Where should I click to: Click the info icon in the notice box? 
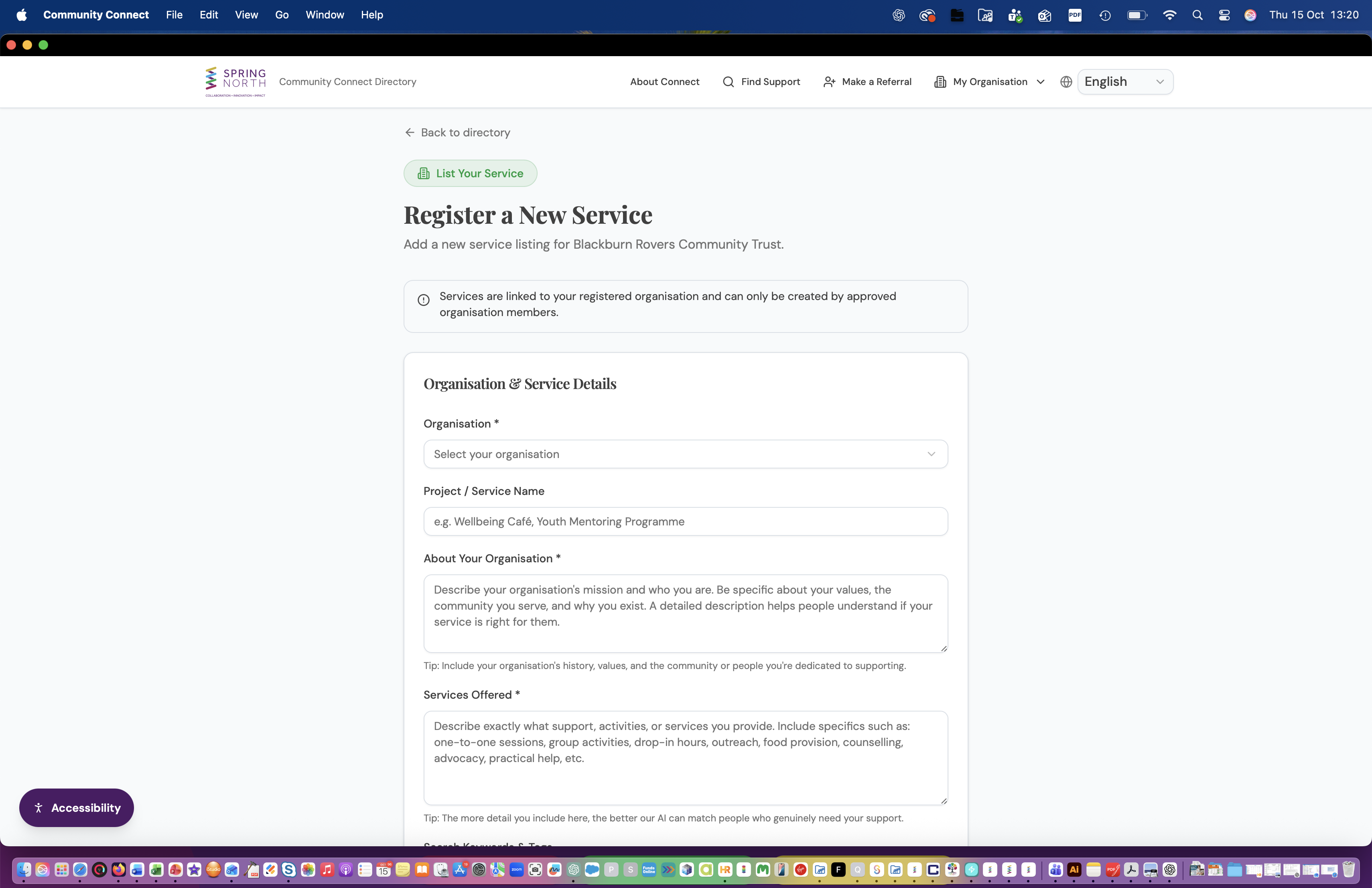coord(423,300)
